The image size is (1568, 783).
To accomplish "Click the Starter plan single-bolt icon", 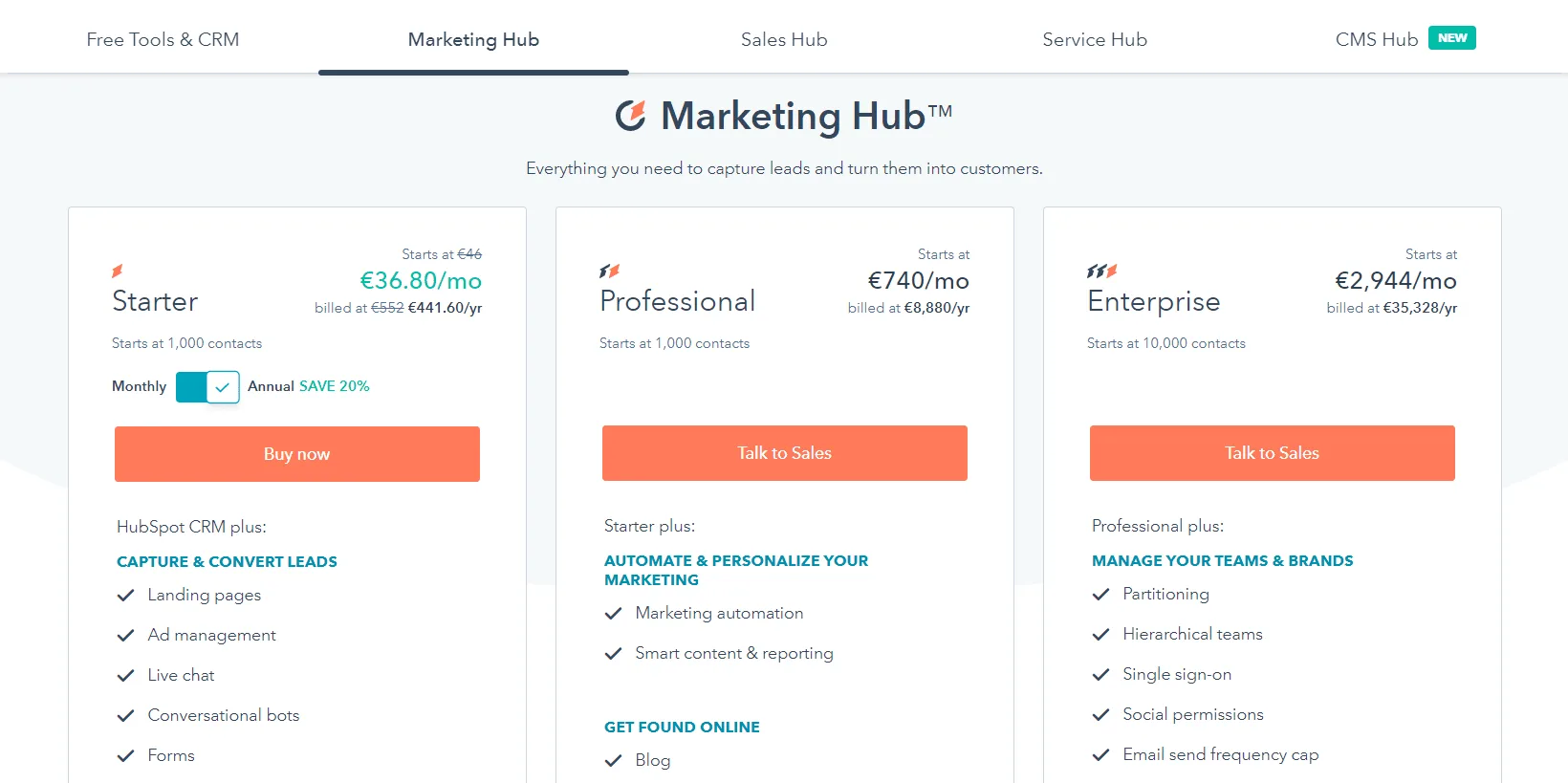I will coord(117,272).
